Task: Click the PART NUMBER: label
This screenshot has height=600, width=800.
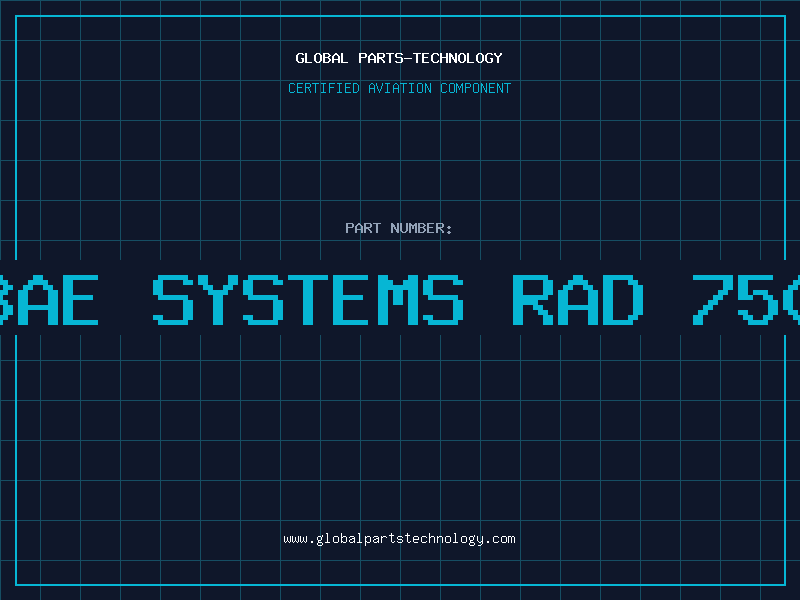Action: [399, 228]
